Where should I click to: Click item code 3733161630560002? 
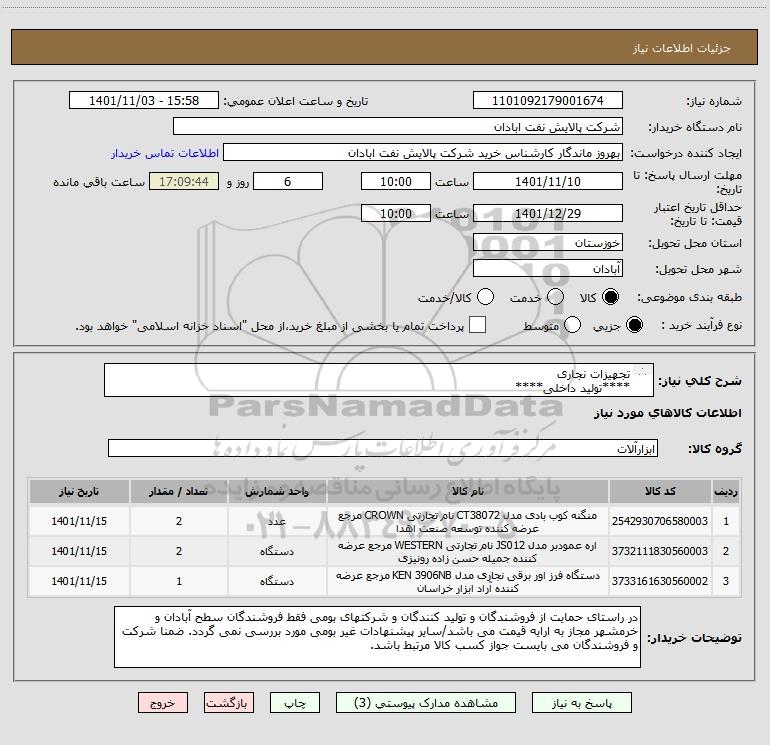660,581
